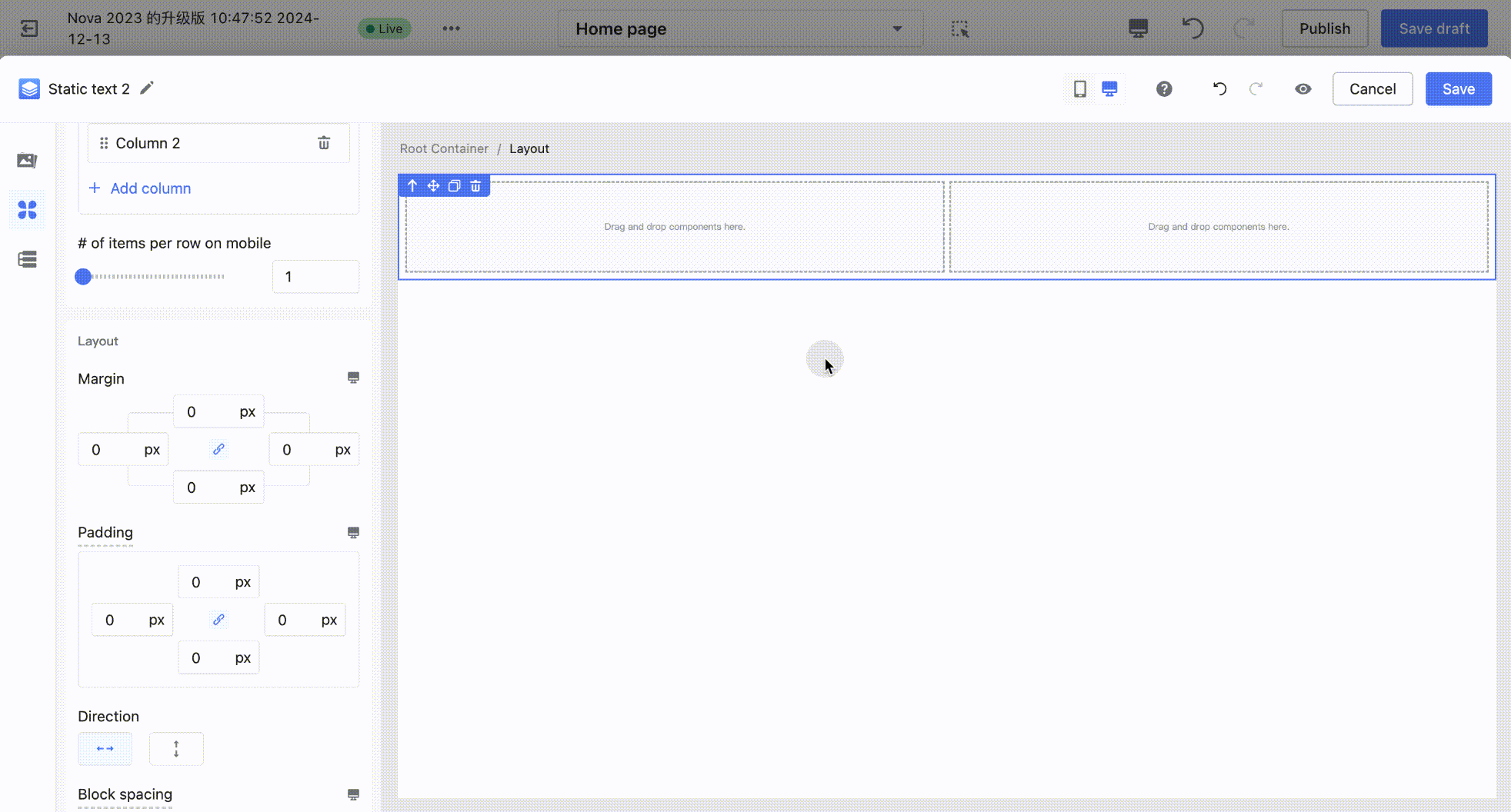Click the items per row slider handle
The height and width of the screenshot is (812, 1511).
[83, 277]
